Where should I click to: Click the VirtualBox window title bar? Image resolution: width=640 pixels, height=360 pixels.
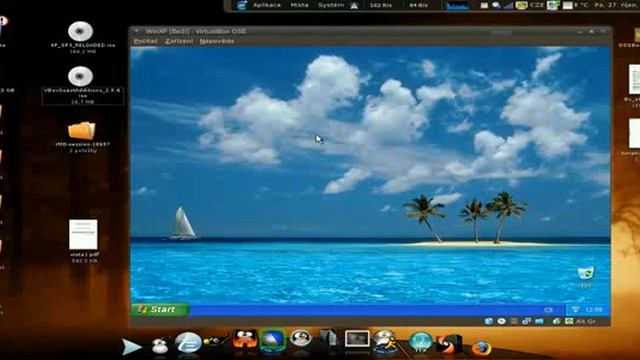(x=369, y=31)
